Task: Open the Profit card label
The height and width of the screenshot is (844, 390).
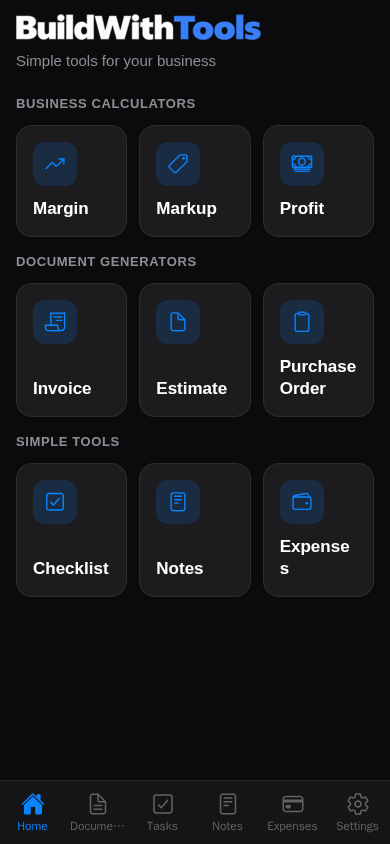Action: point(302,208)
